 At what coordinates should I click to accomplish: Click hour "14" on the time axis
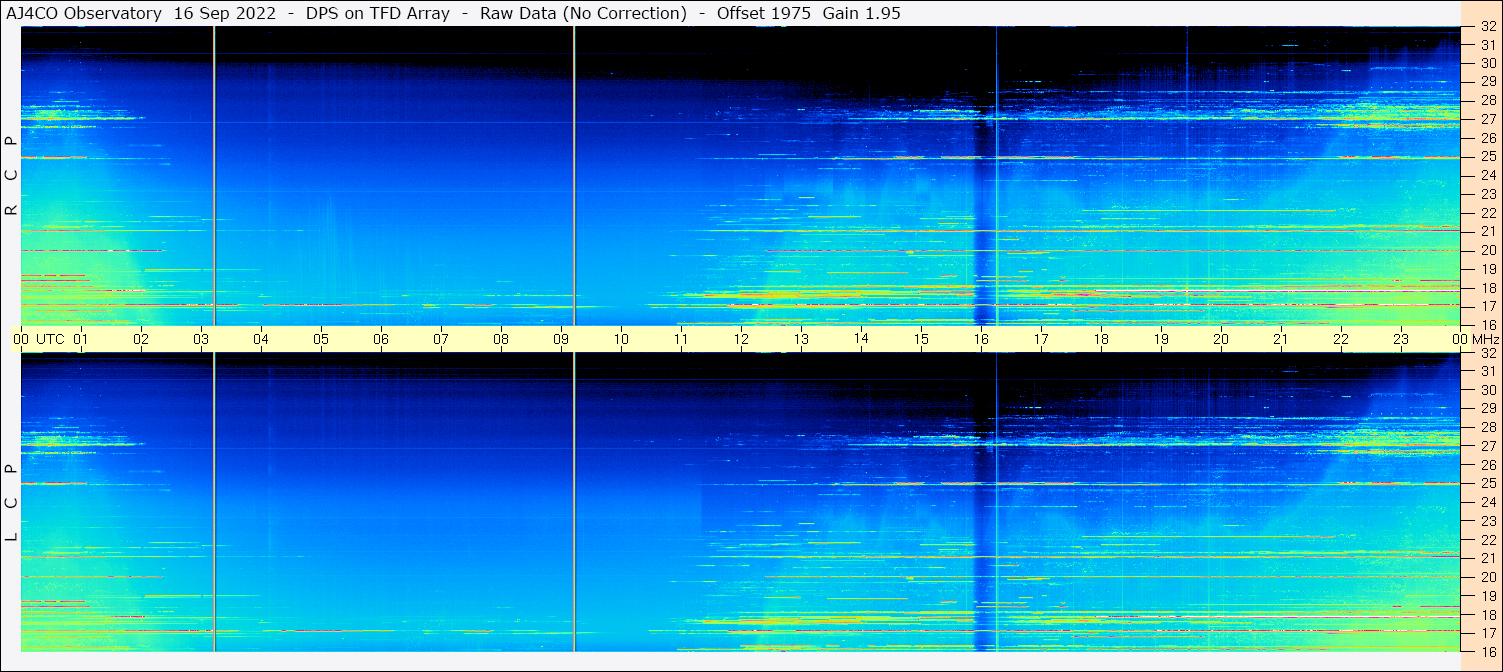(x=861, y=339)
